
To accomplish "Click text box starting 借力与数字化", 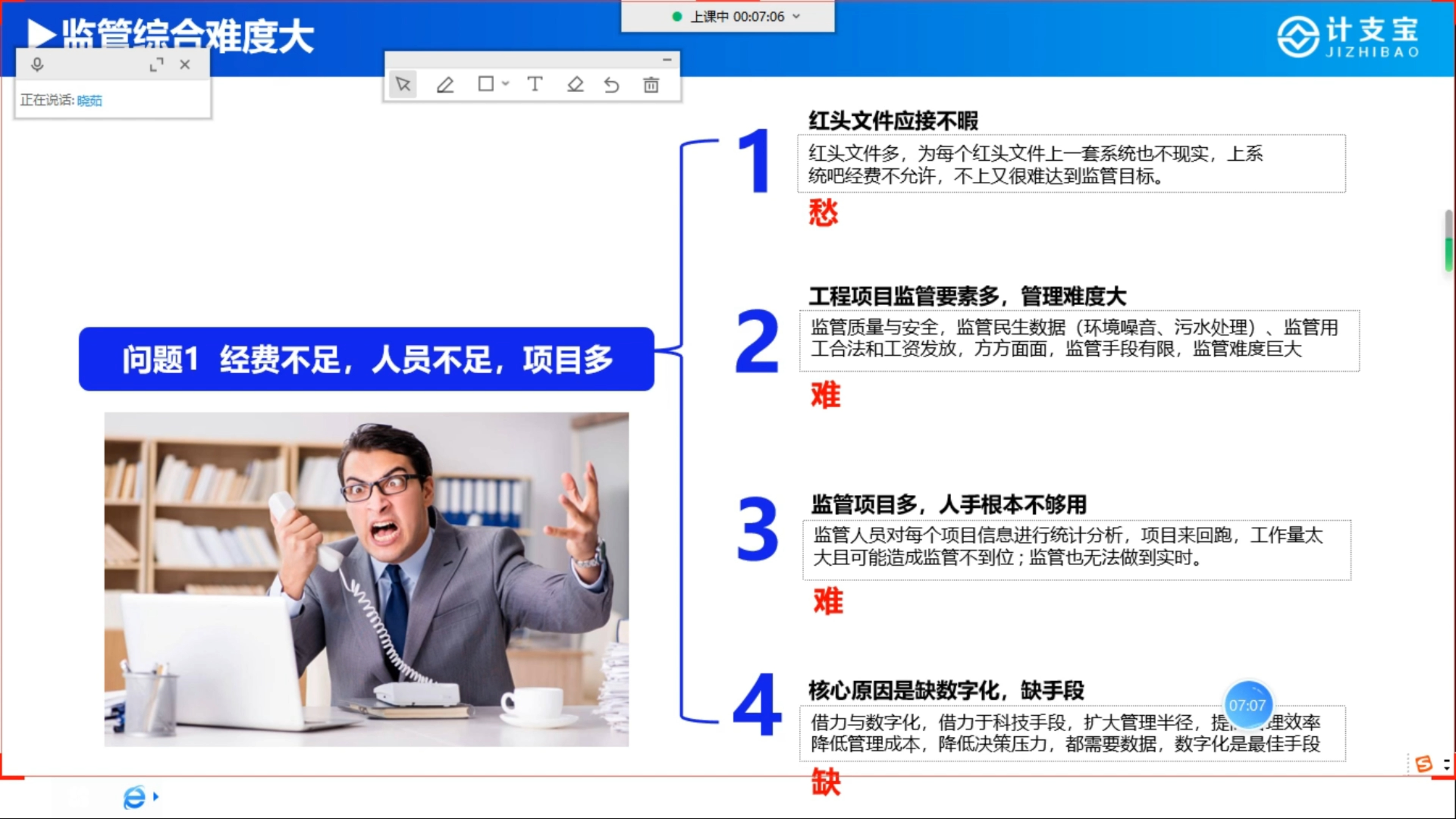I will [x=1072, y=734].
